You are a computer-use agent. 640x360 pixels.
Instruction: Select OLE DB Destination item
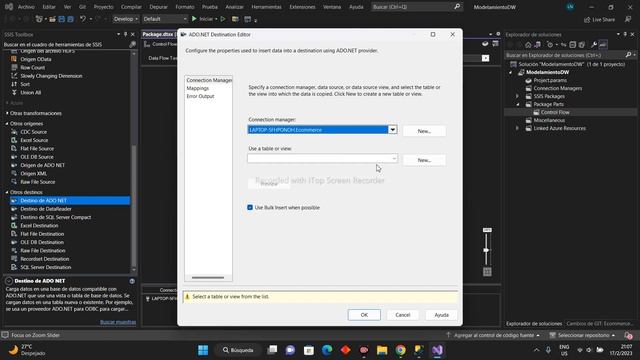(42, 242)
